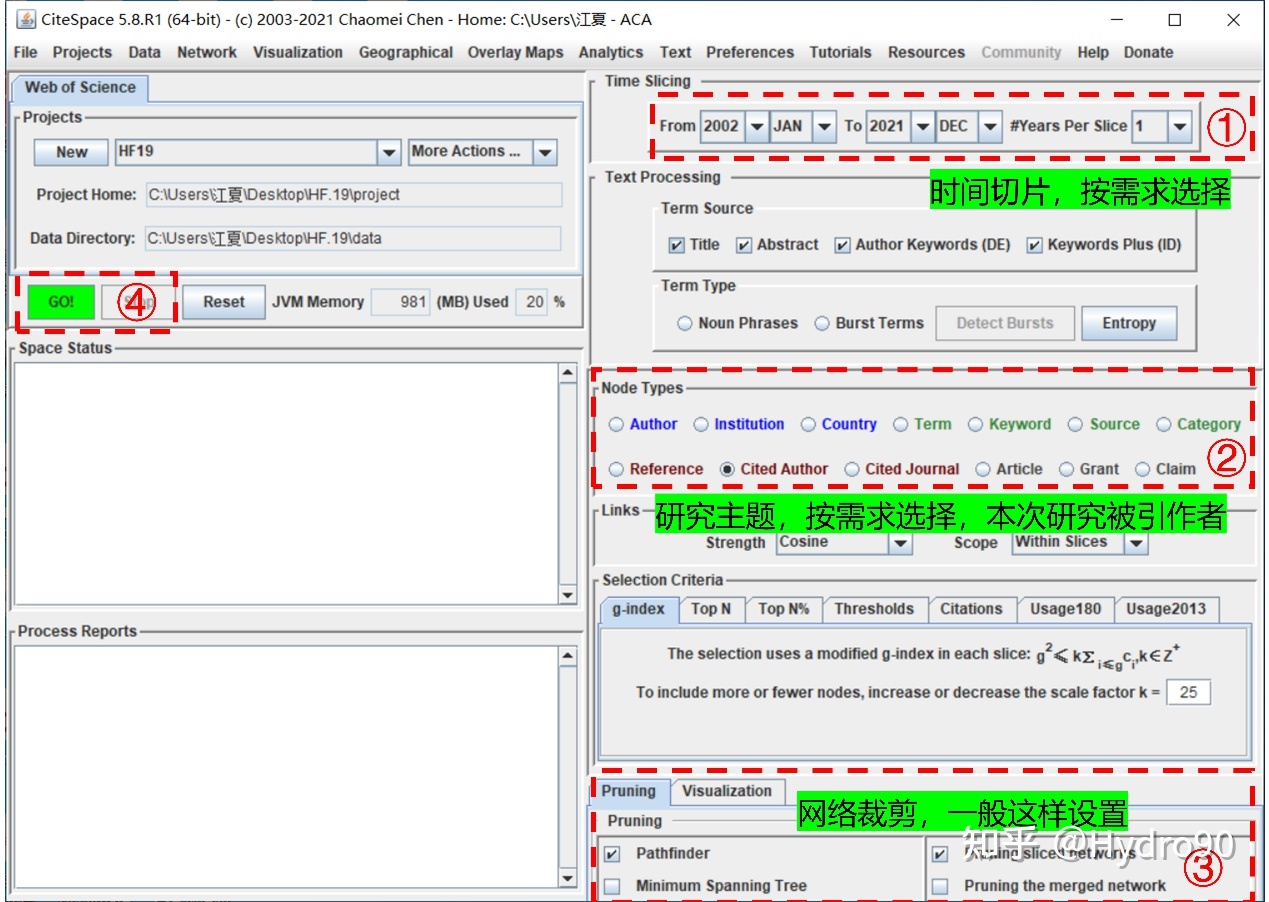Open the Resources menu
Viewport: 1269px width, 902px height.
click(927, 52)
